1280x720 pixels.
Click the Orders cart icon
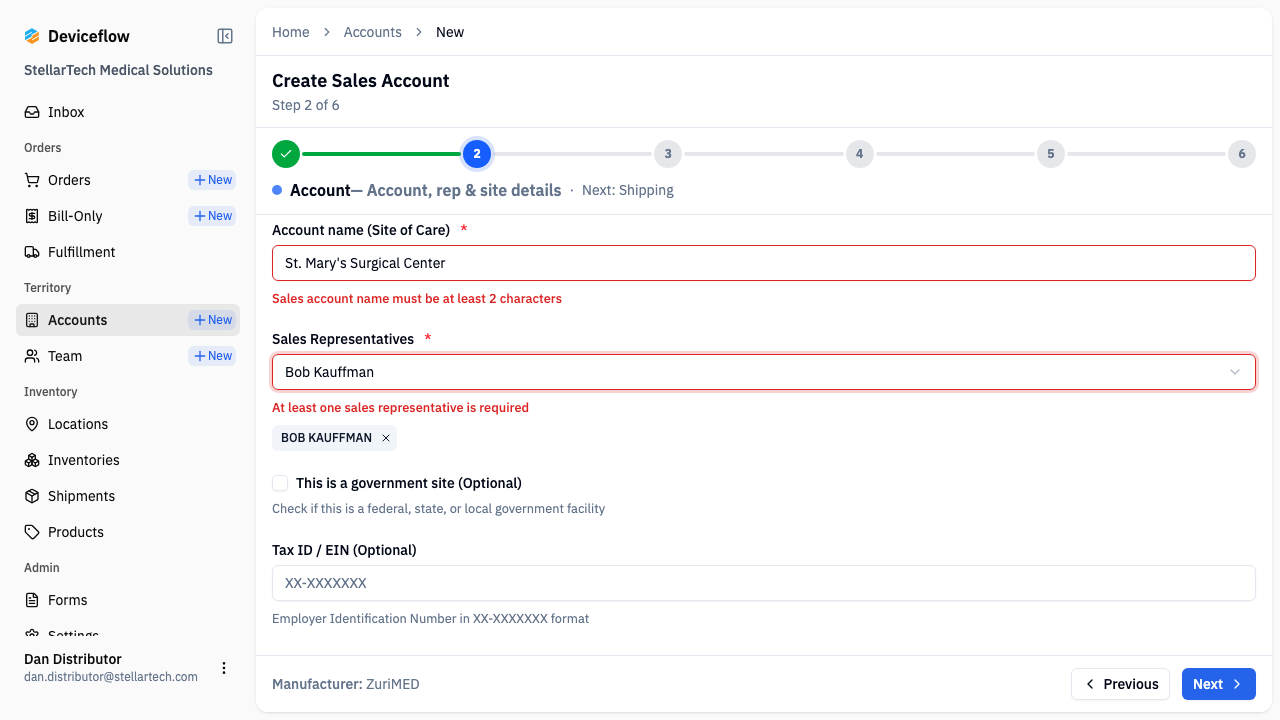point(32,180)
